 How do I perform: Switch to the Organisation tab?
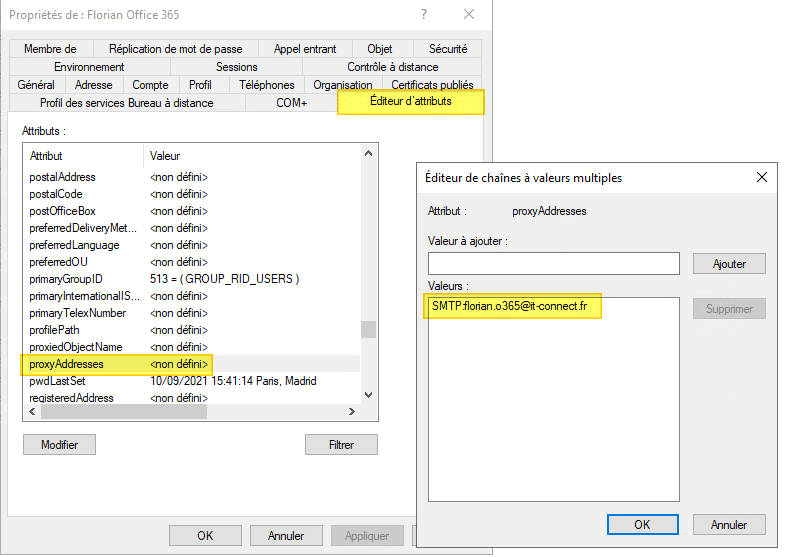[343, 85]
